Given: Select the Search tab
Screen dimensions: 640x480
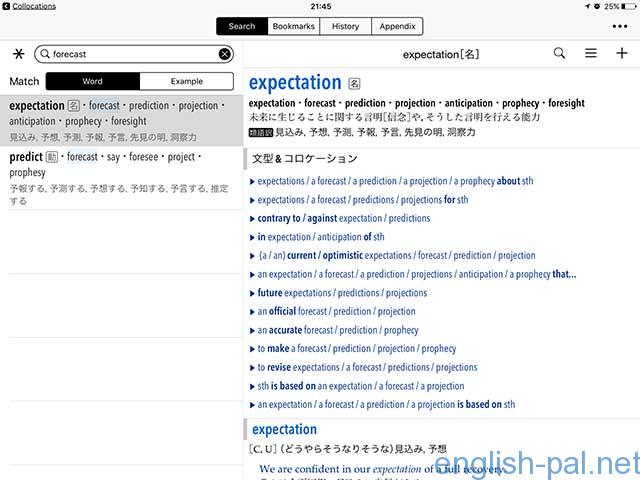Looking at the screenshot, I should (x=241, y=27).
